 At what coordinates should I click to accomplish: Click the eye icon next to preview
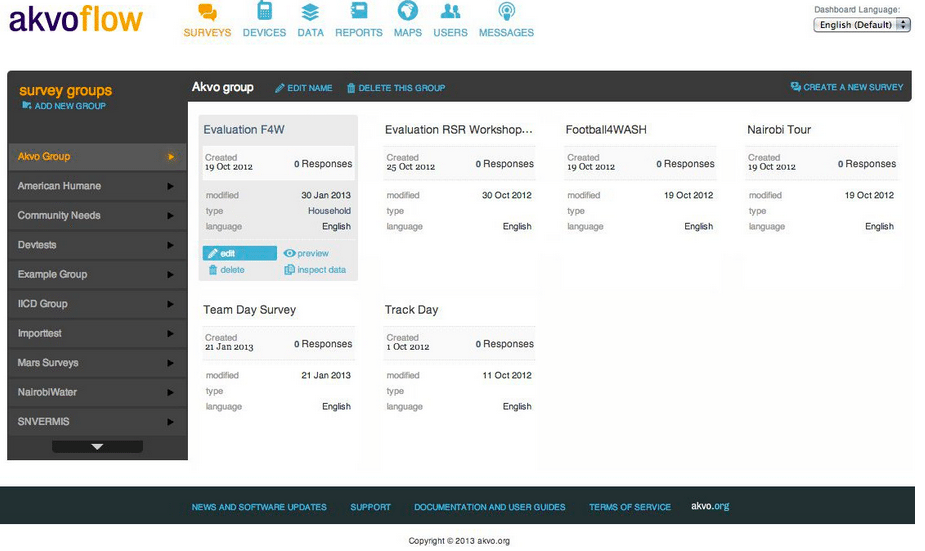[289, 253]
